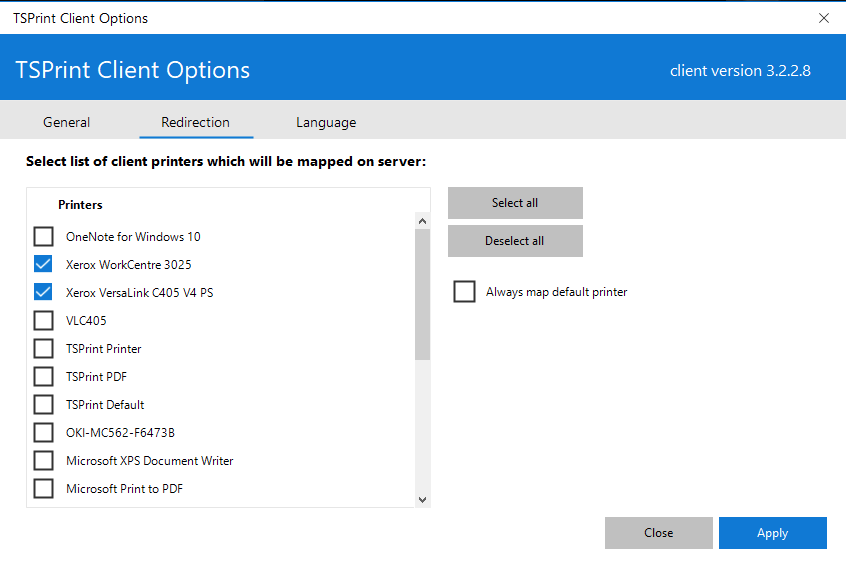Select the TSPrint PDF checkbox
846x566 pixels.
(x=43, y=377)
